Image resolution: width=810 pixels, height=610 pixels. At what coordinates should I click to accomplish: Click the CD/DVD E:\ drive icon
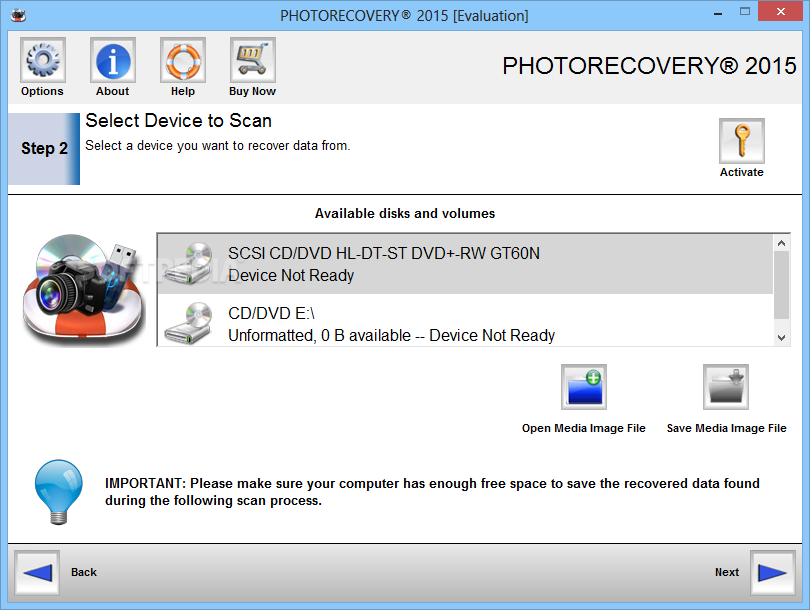pos(189,324)
